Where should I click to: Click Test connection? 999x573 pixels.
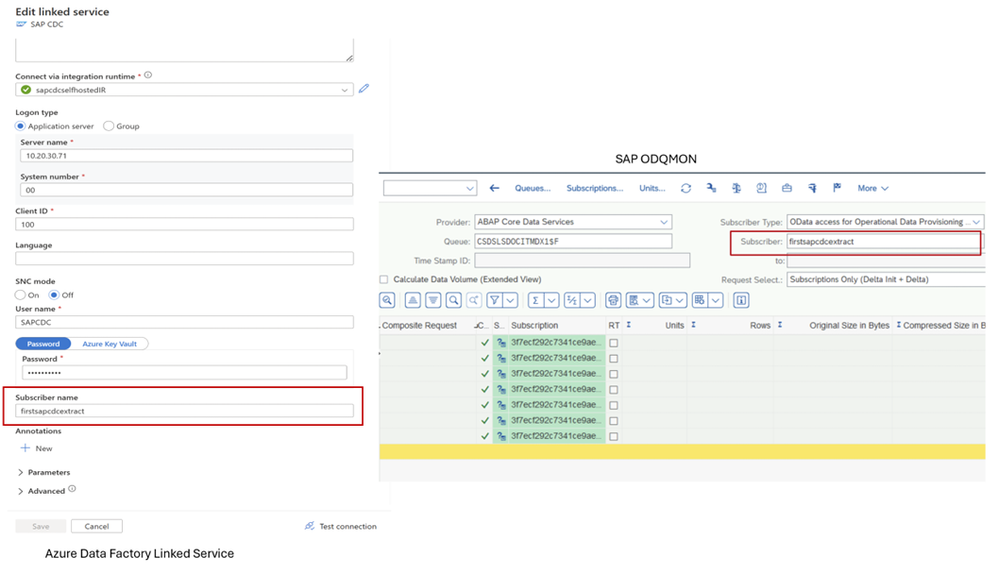point(340,526)
